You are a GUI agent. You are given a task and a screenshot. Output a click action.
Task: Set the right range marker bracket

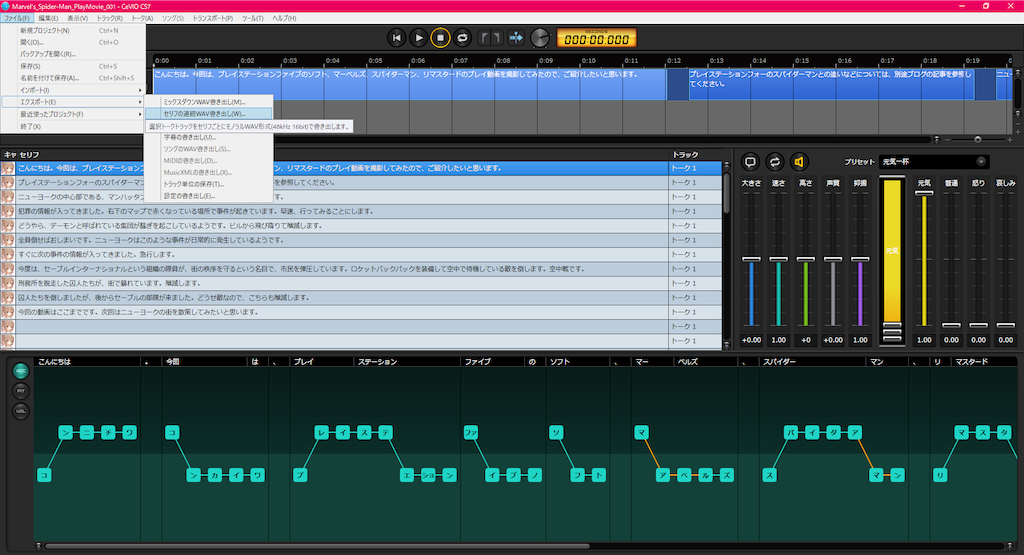(x=496, y=38)
